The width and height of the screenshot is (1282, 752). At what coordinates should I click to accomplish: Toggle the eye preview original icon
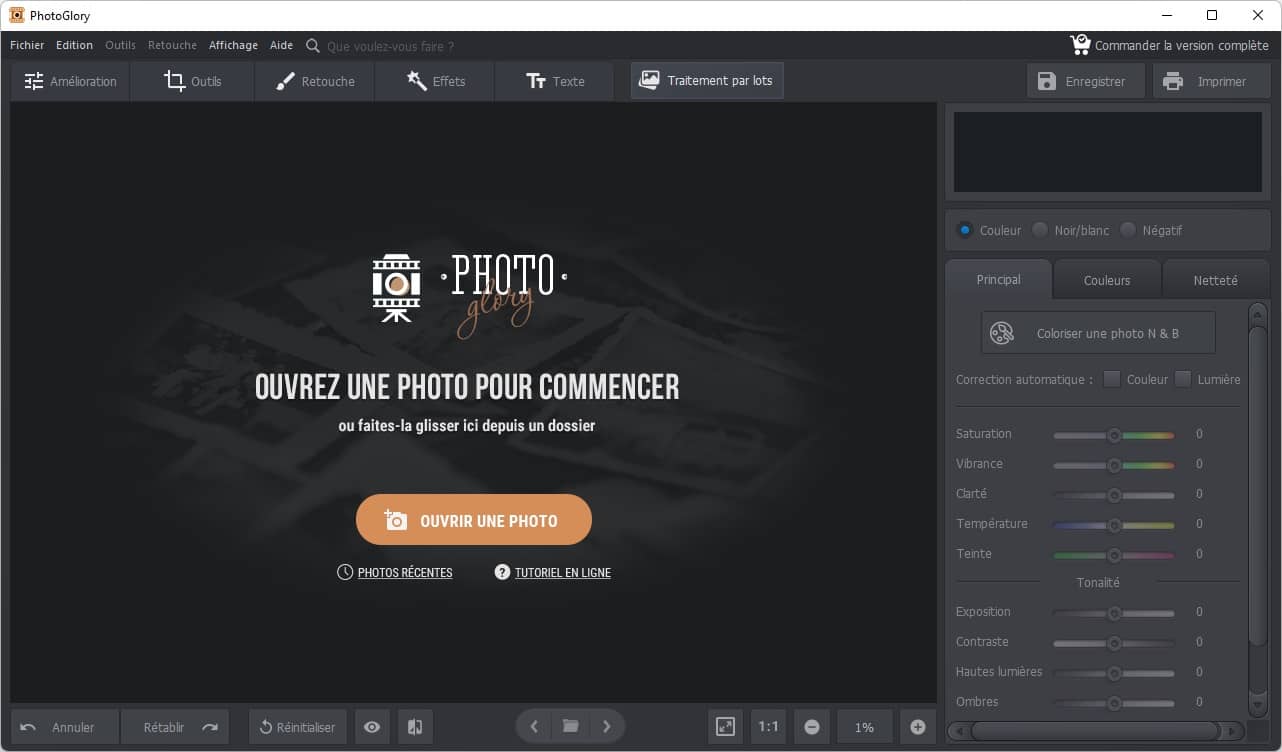point(372,727)
